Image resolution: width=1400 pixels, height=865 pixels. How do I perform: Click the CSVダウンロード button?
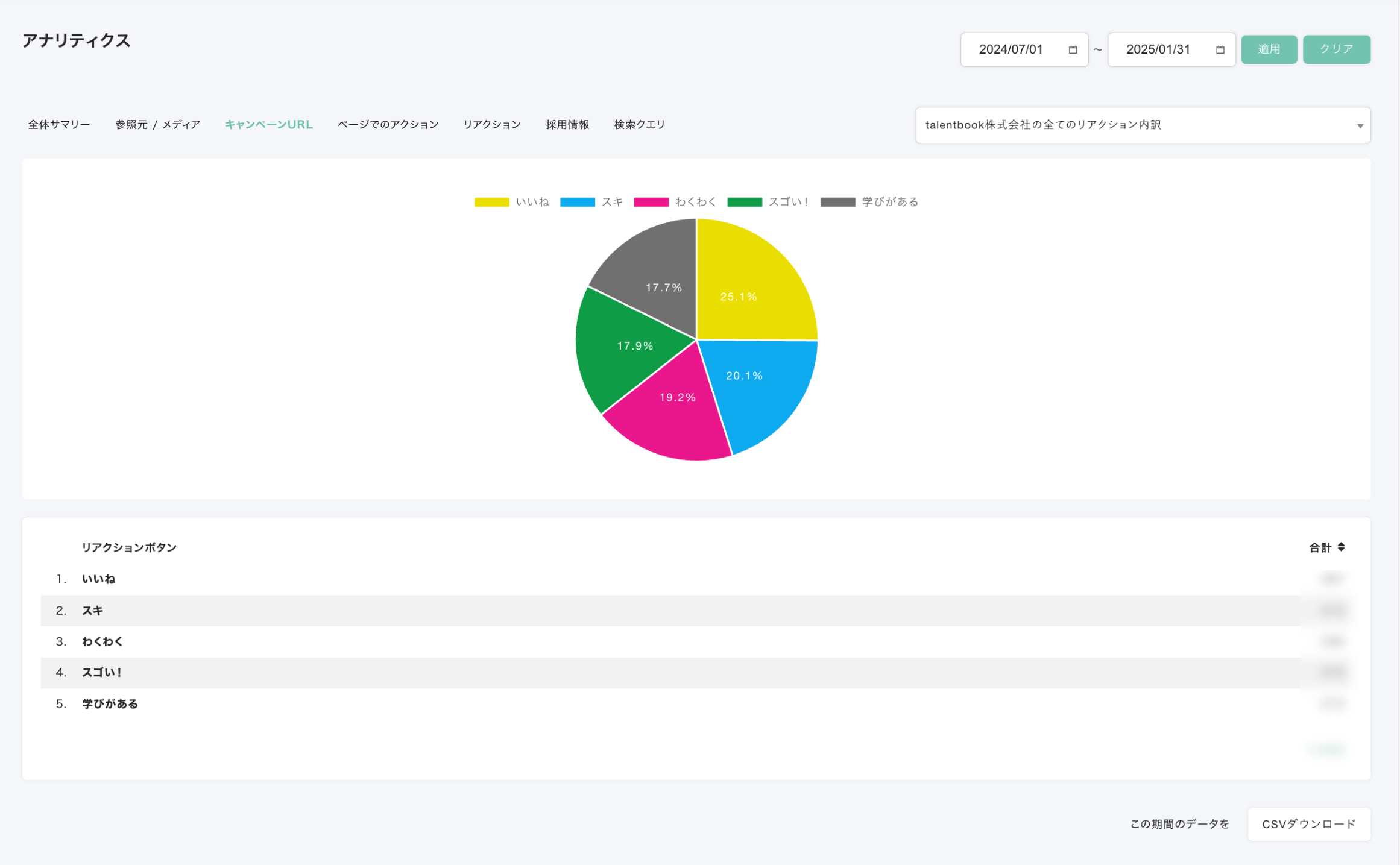(x=1308, y=823)
